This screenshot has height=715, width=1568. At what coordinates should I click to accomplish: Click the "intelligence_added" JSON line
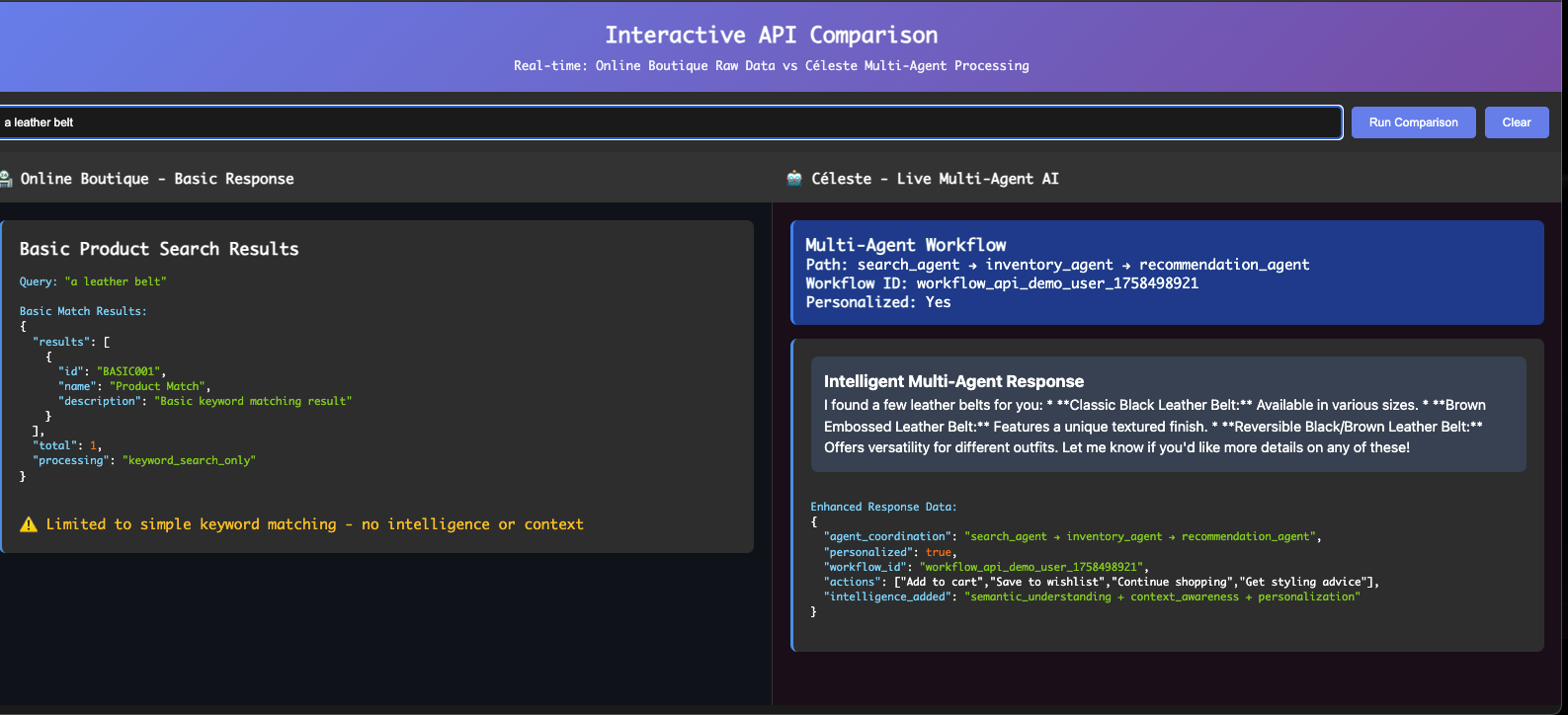(1092, 596)
